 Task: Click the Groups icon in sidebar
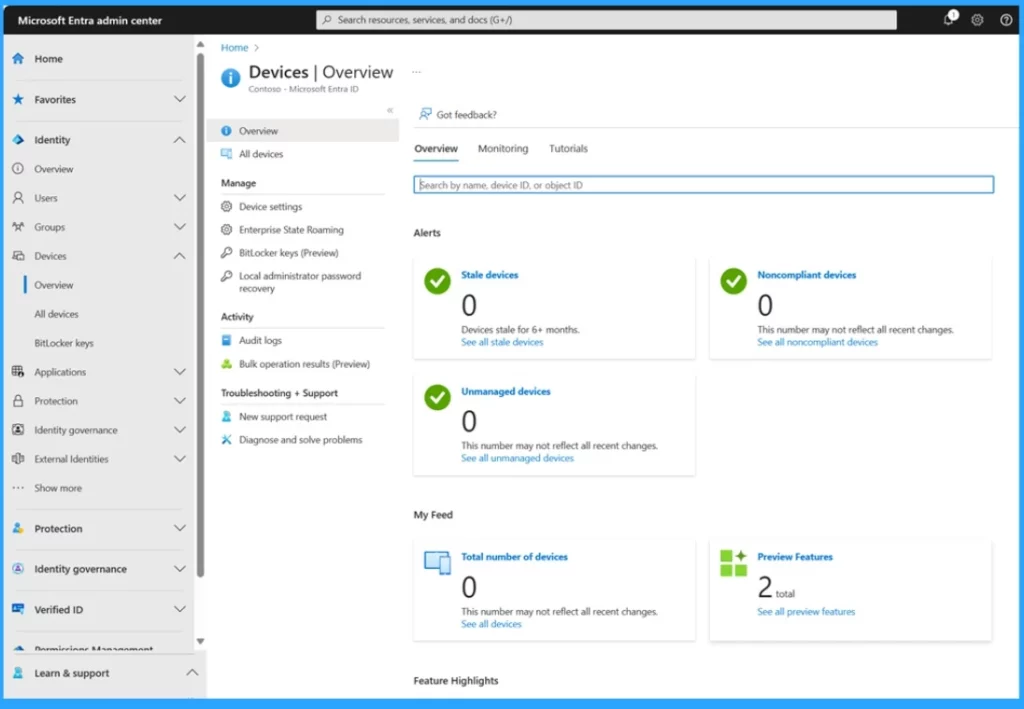18,227
